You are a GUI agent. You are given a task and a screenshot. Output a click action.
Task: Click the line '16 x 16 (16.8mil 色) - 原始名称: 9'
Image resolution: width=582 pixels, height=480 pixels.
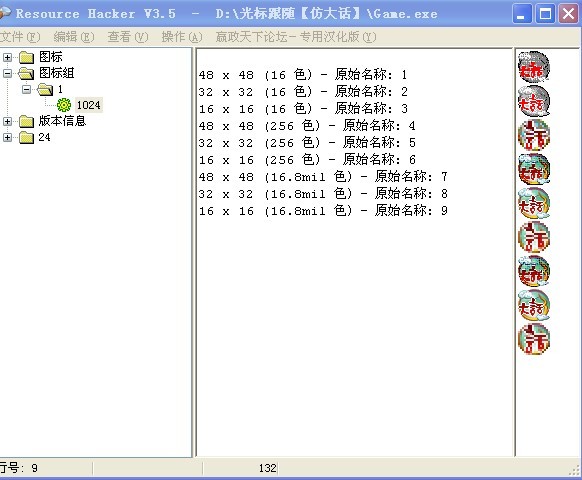point(323,211)
